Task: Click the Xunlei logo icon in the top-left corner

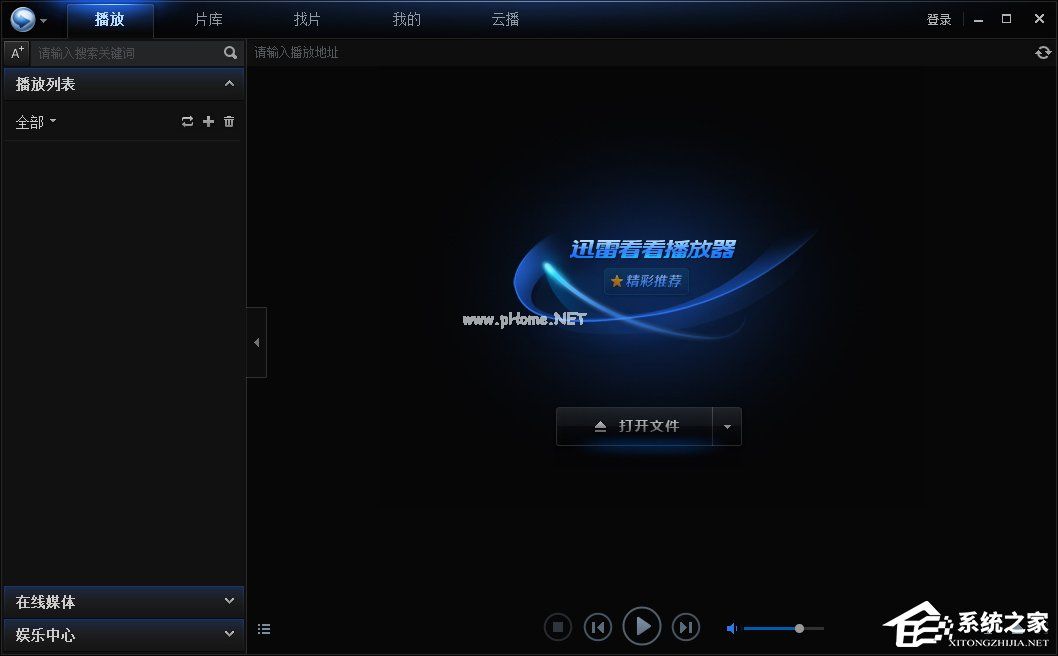Action: coord(21,19)
